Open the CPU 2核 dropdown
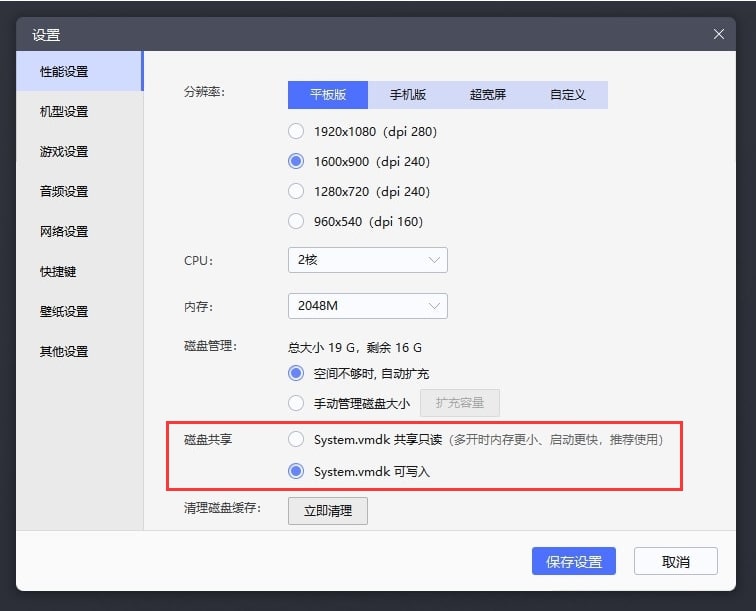Image resolution: width=756 pixels, height=611 pixels. pyautogui.click(x=367, y=260)
